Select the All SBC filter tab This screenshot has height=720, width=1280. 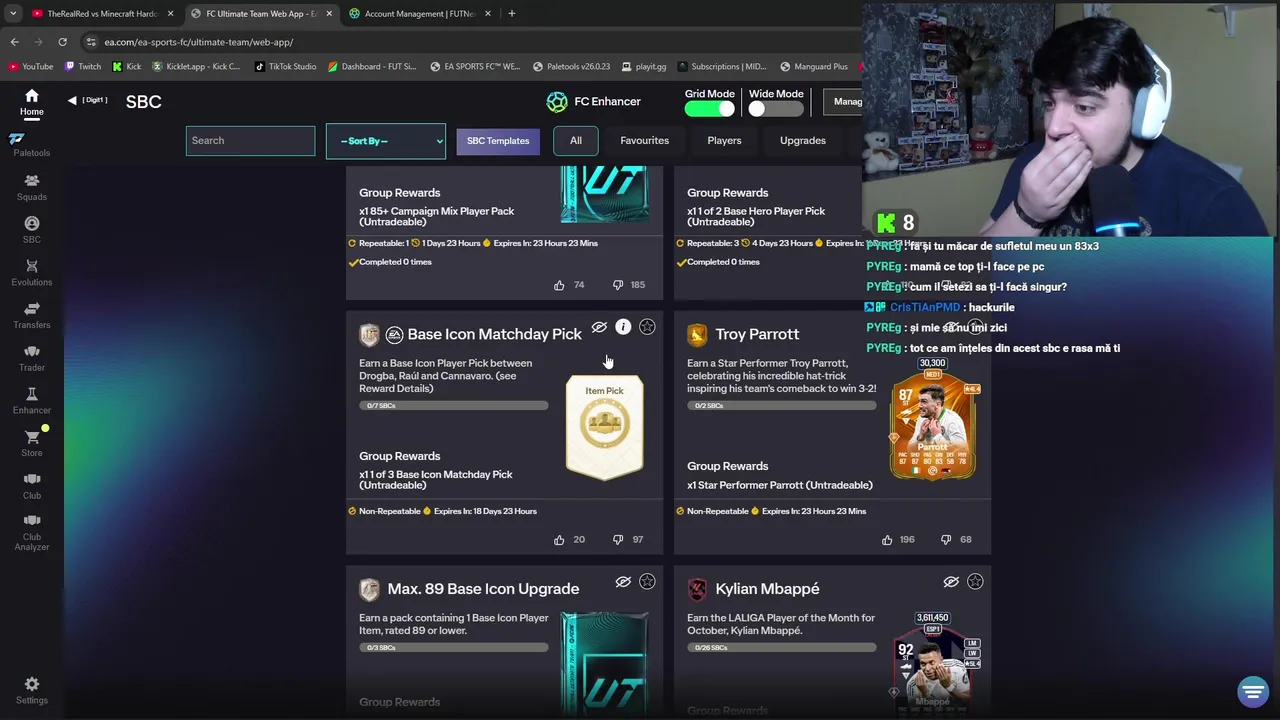576,141
